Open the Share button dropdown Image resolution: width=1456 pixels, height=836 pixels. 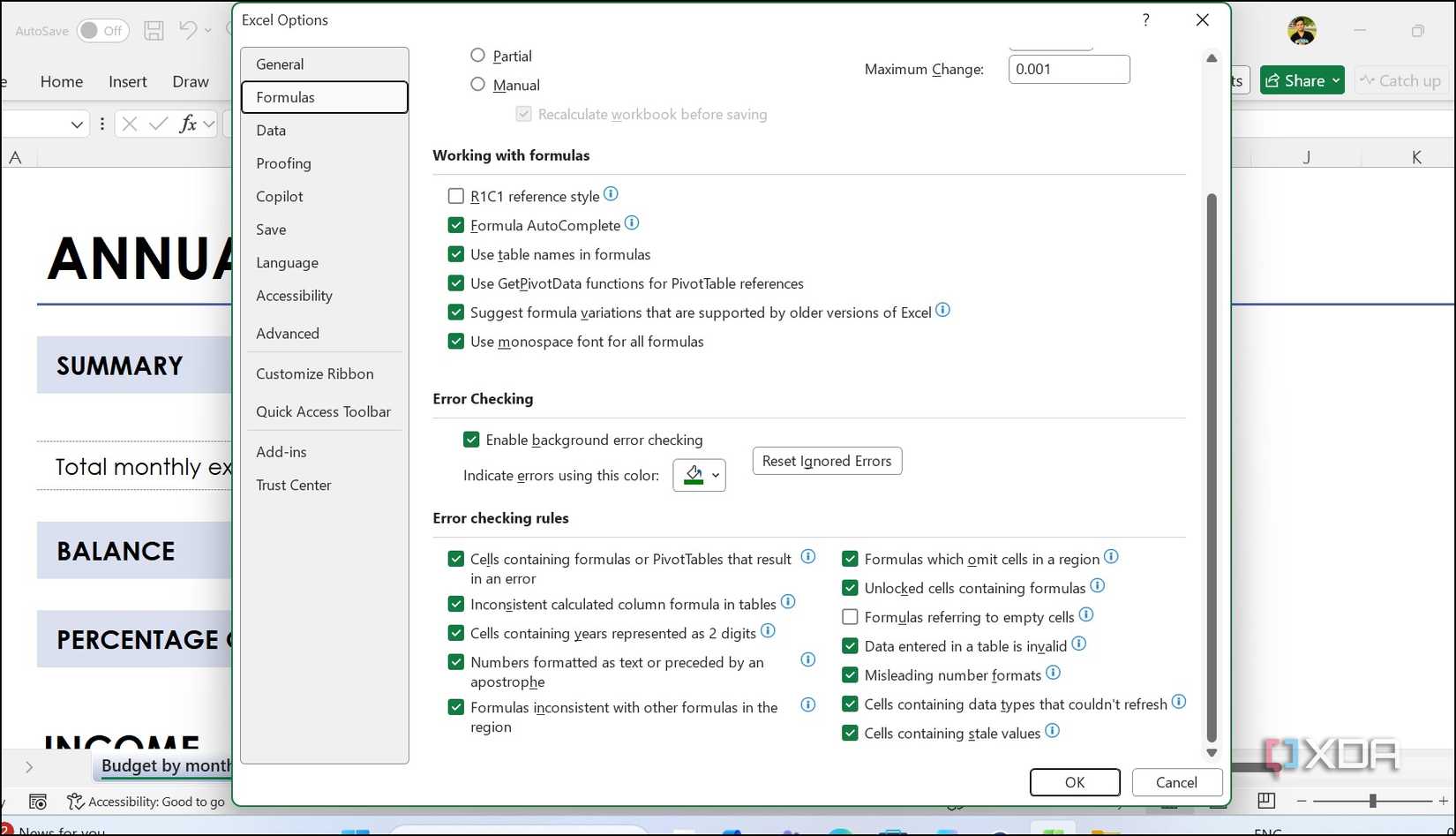pos(1336,81)
